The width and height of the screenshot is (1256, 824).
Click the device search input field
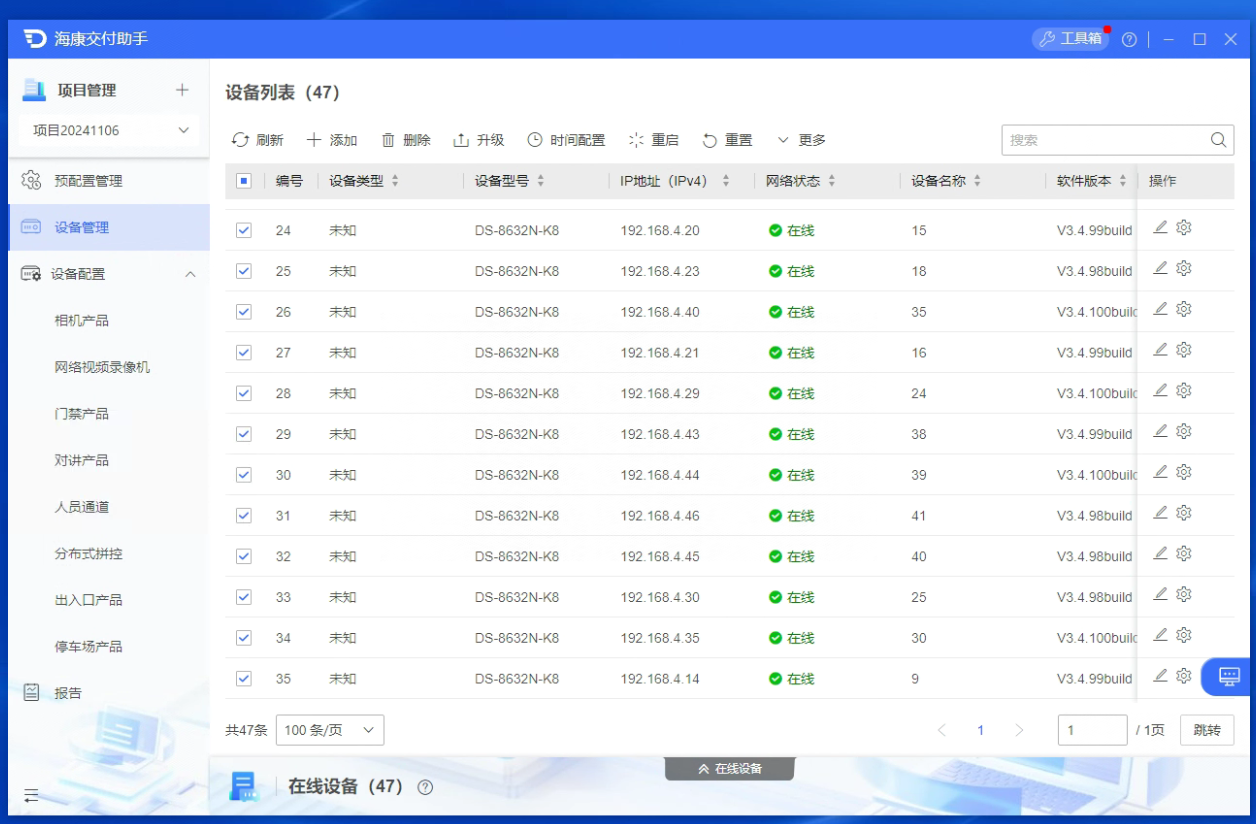pos(1104,140)
